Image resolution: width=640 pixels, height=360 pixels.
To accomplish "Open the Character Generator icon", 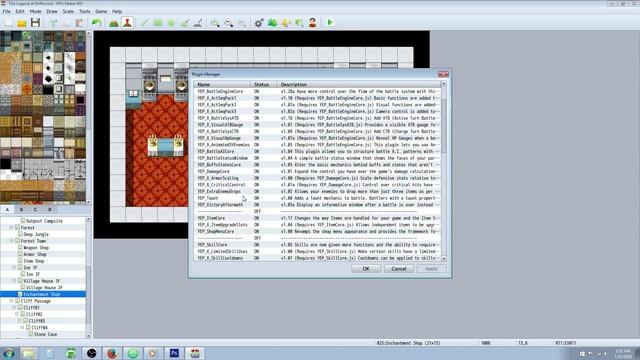I will (313, 23).
